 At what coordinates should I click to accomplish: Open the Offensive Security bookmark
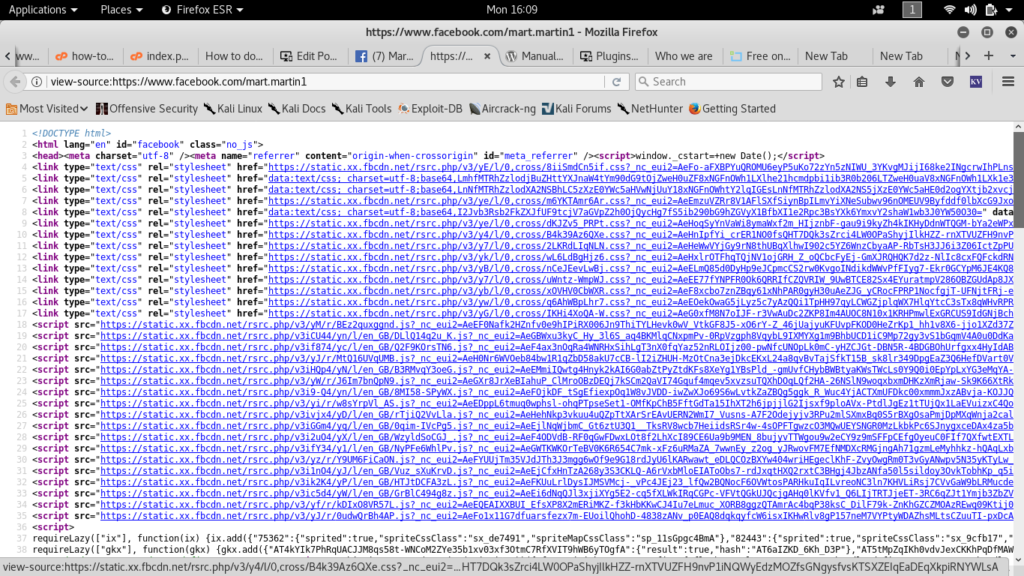[146, 109]
